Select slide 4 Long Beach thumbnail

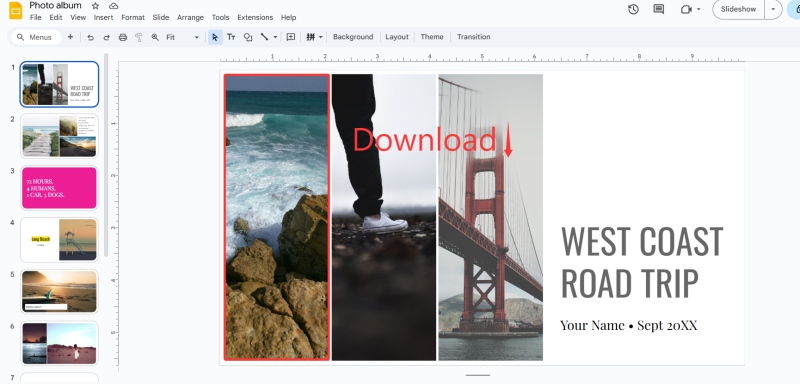coord(59,240)
